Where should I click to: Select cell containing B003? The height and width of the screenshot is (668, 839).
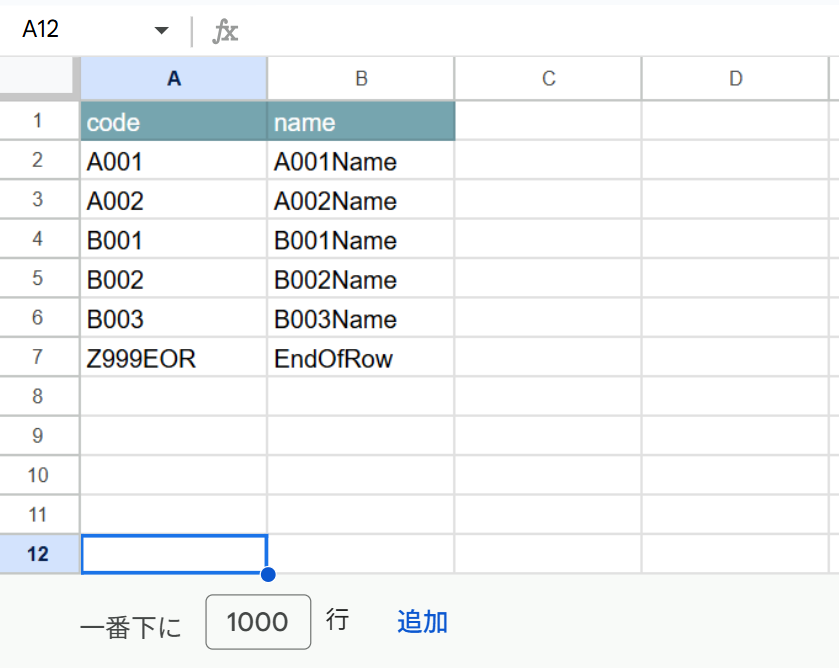174,318
